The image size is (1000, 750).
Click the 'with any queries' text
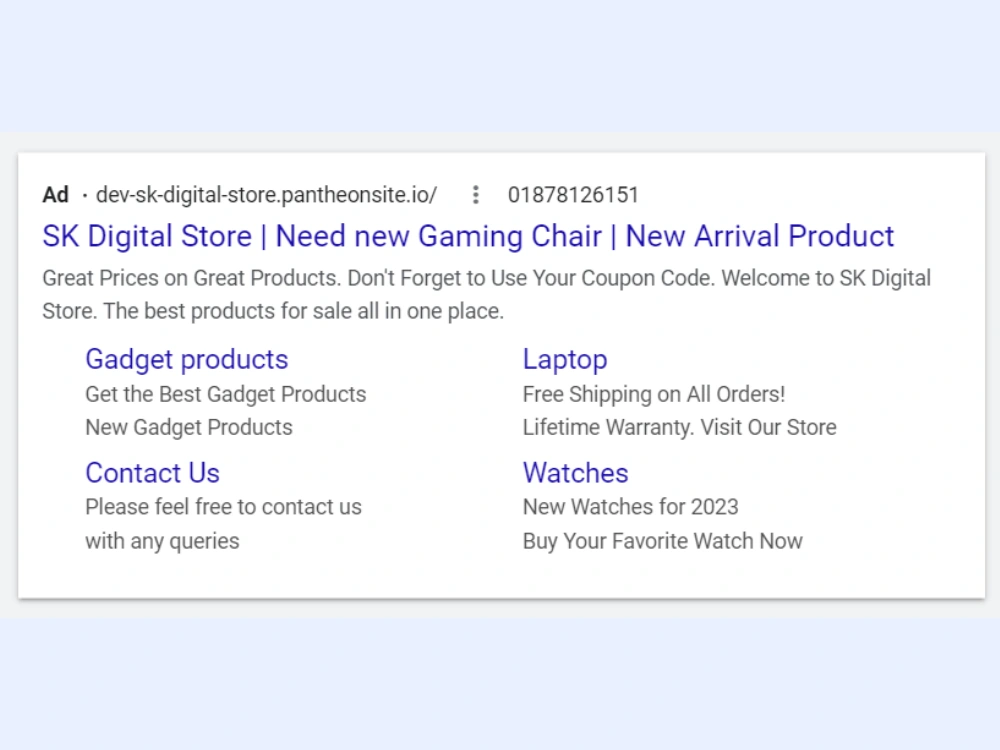162,541
